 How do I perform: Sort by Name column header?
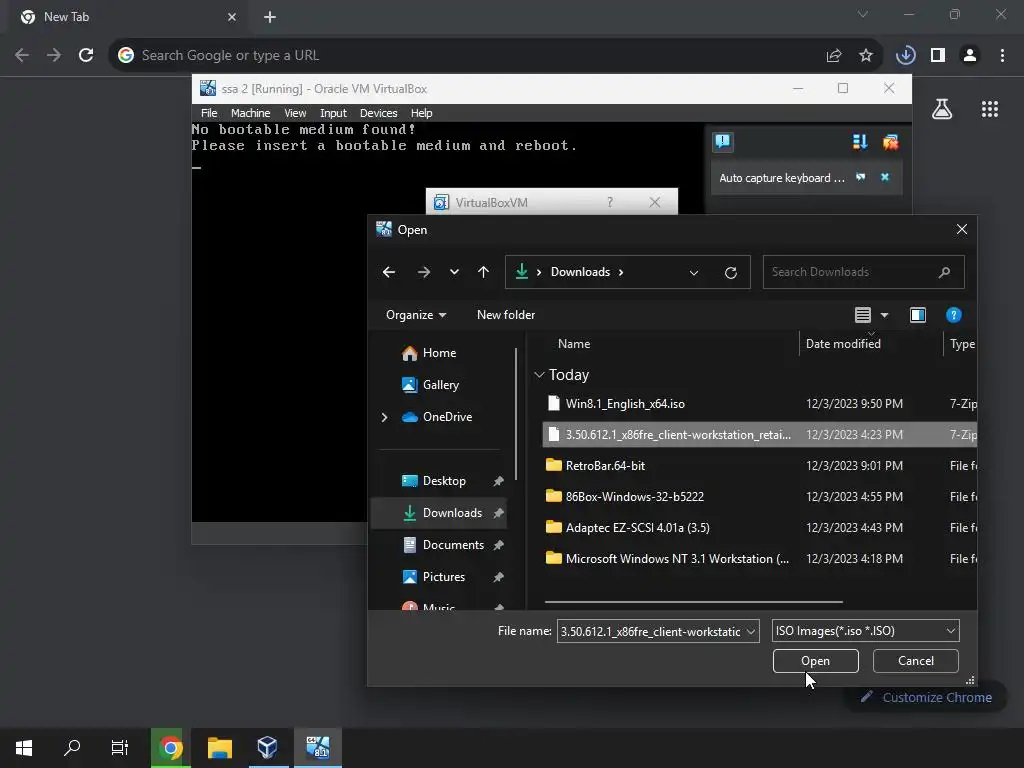point(574,344)
